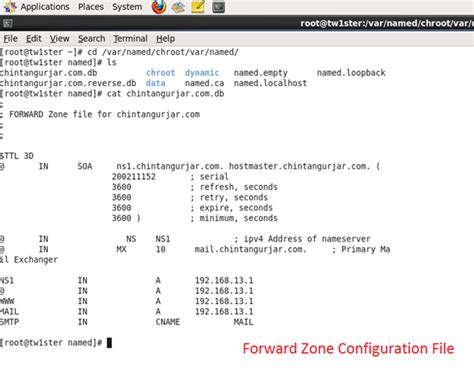Open the System menu
Image resolution: width=474 pixels, height=381 pixels.
127,7
